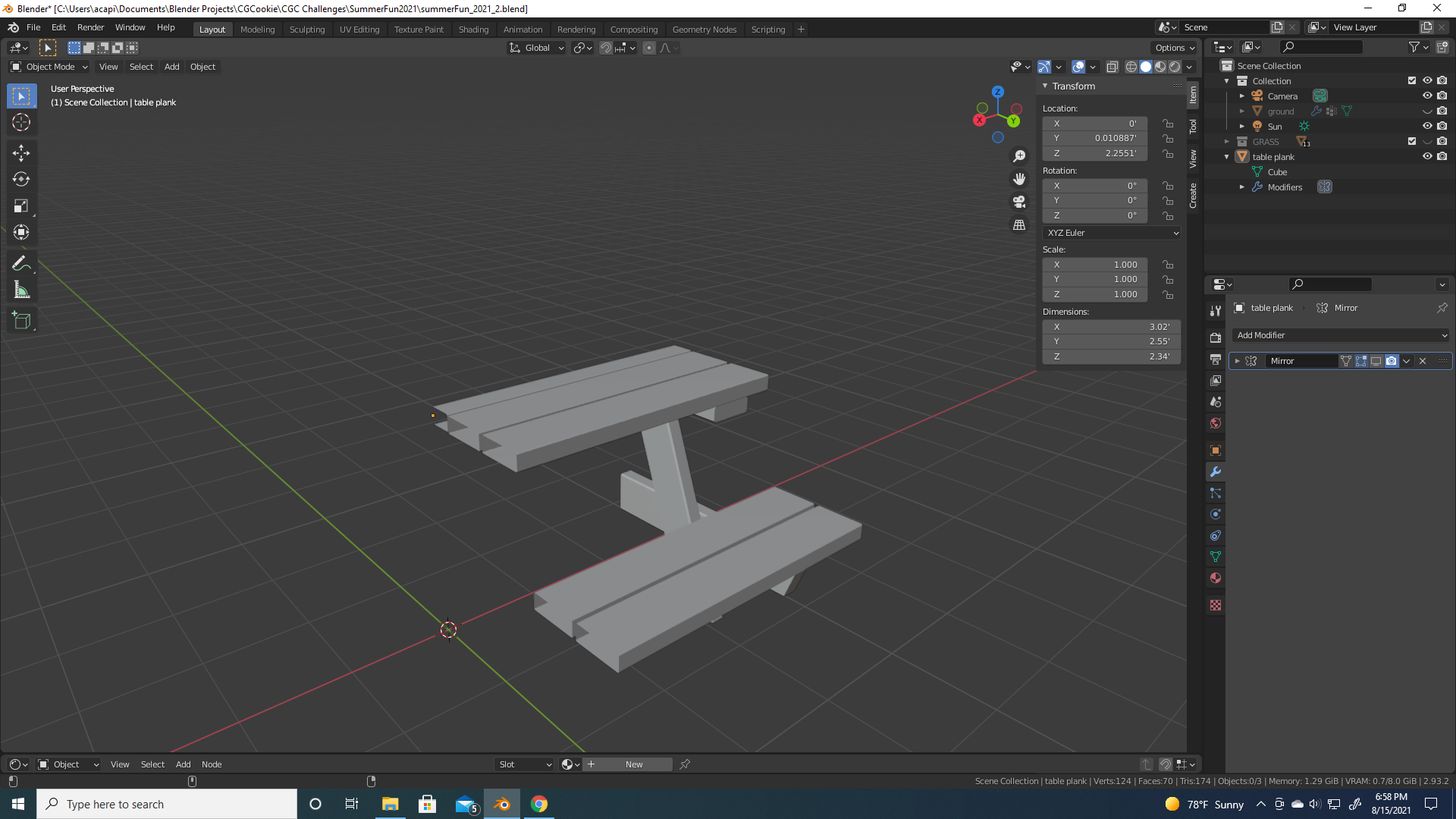The image size is (1456, 819).
Task: Select the Scale tool
Action: click(x=21, y=206)
